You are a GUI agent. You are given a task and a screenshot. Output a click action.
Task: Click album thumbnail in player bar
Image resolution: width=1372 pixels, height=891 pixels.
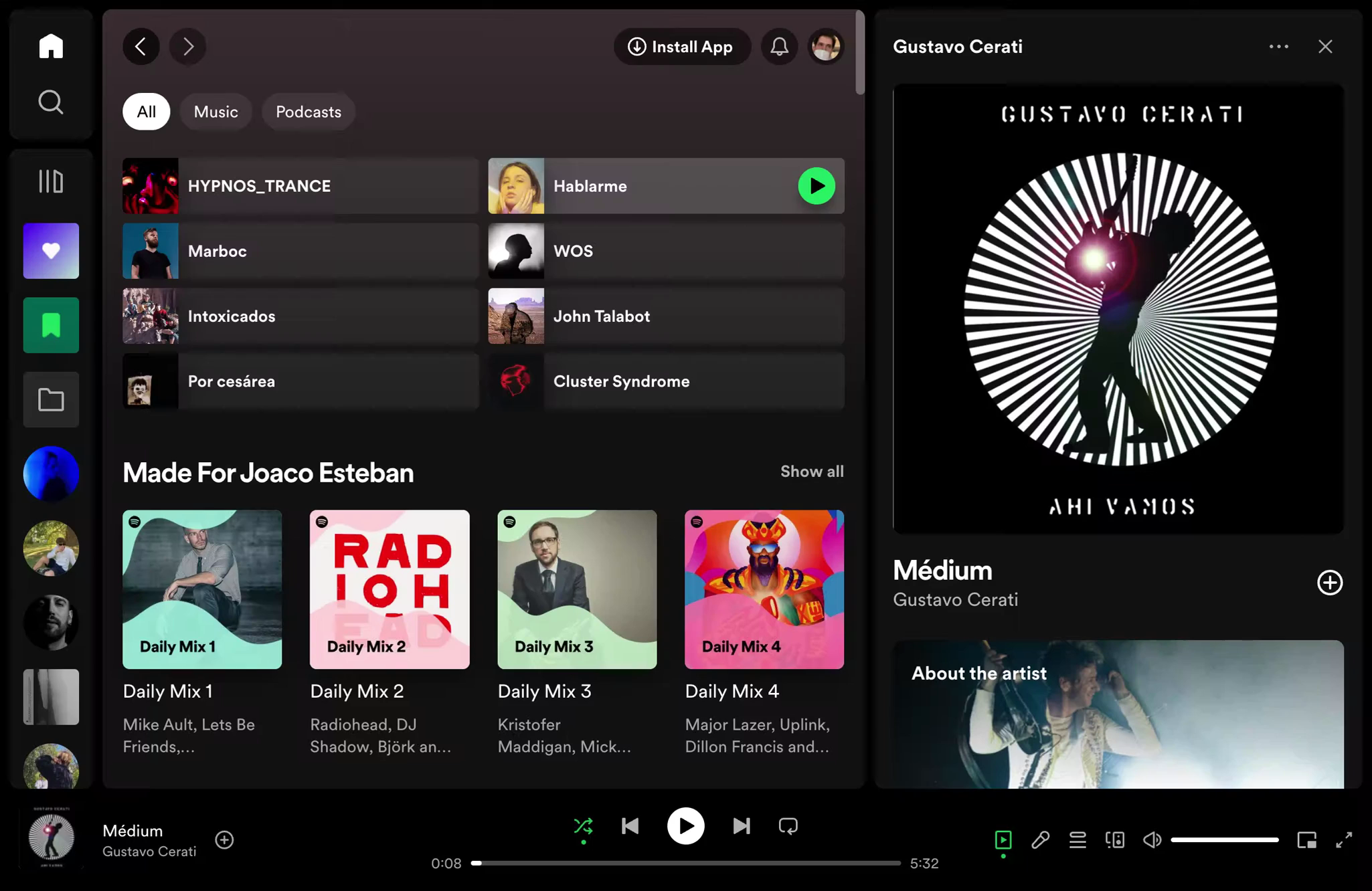[52, 838]
